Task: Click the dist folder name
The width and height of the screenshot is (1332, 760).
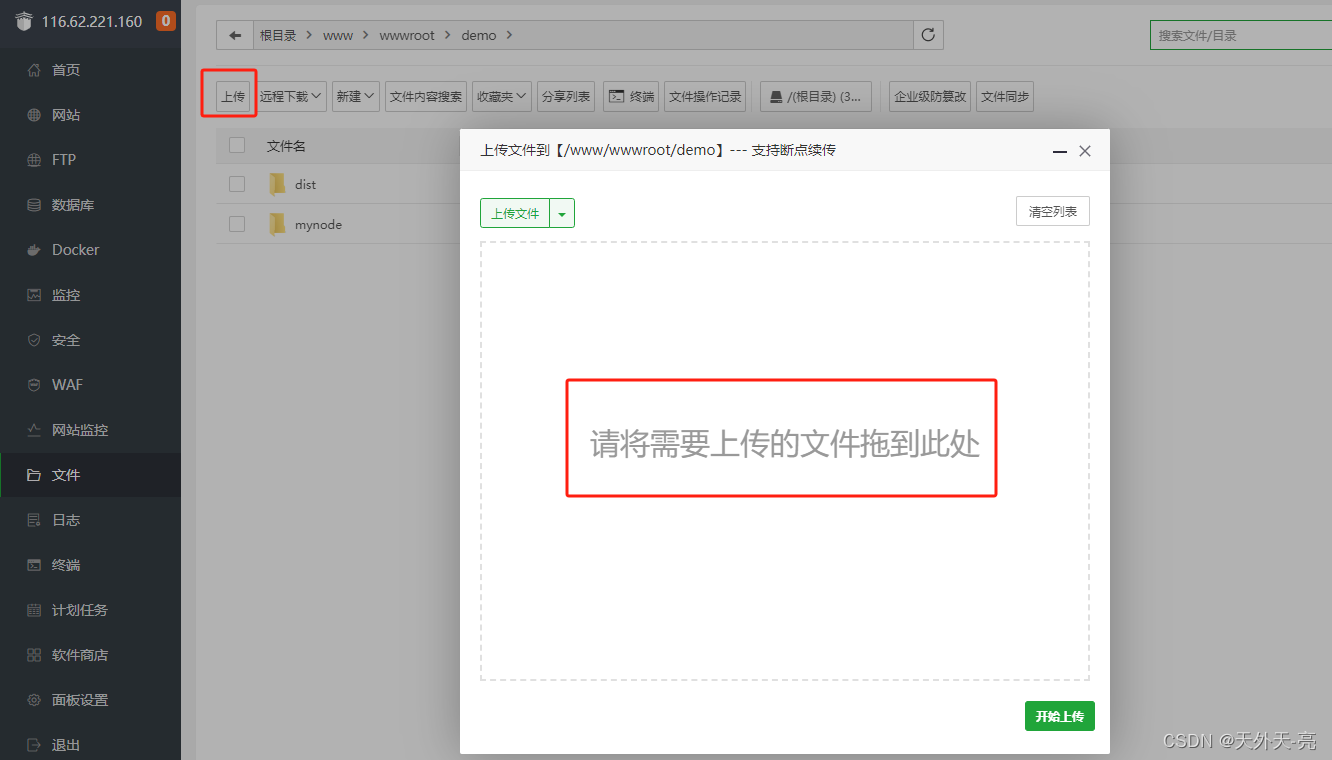Action: pyautogui.click(x=306, y=185)
